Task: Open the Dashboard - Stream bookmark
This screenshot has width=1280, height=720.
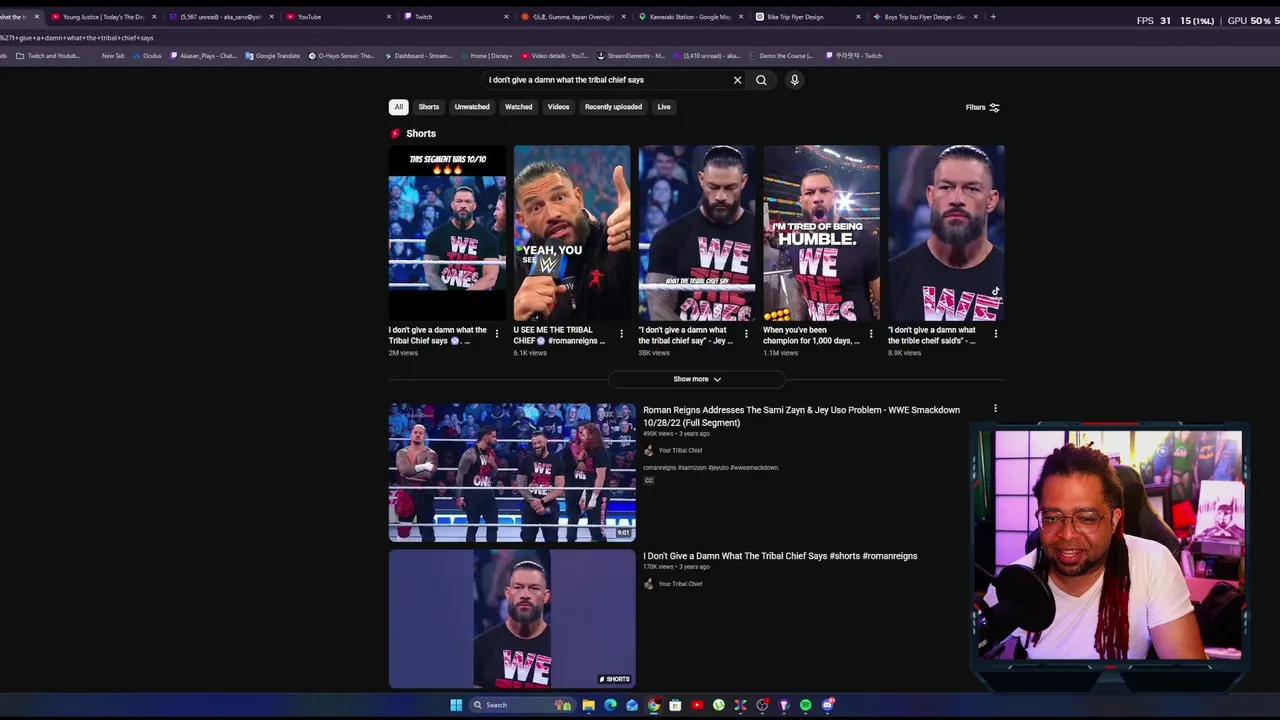Action: tap(417, 56)
